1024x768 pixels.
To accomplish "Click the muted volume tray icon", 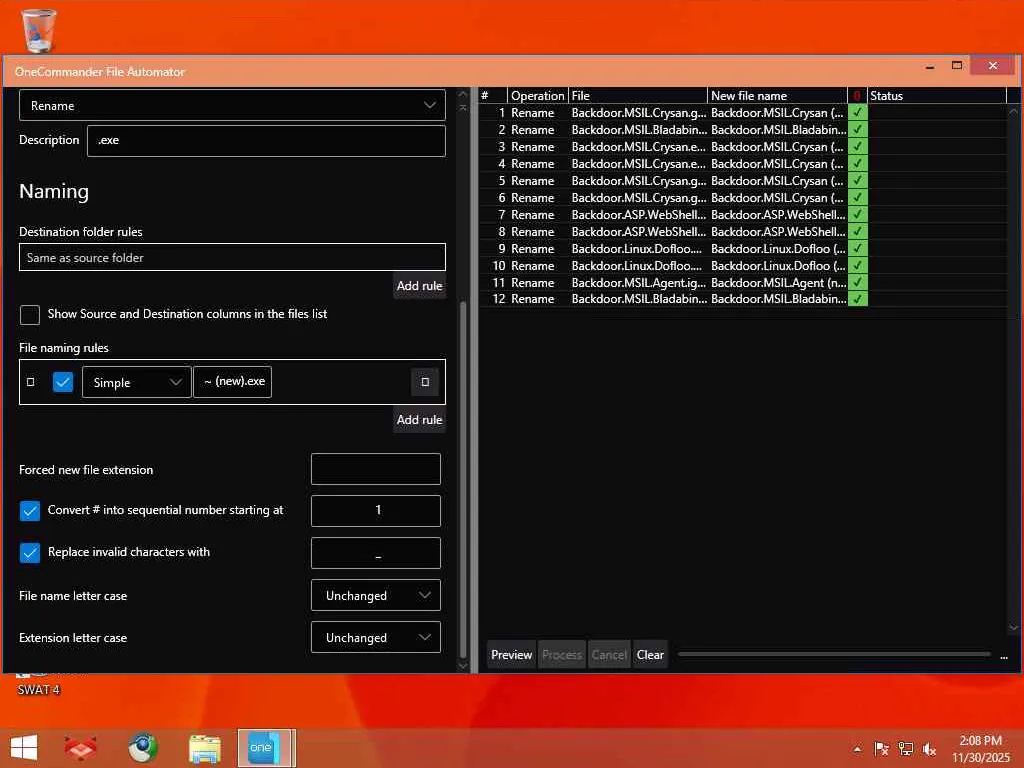I will (x=929, y=749).
